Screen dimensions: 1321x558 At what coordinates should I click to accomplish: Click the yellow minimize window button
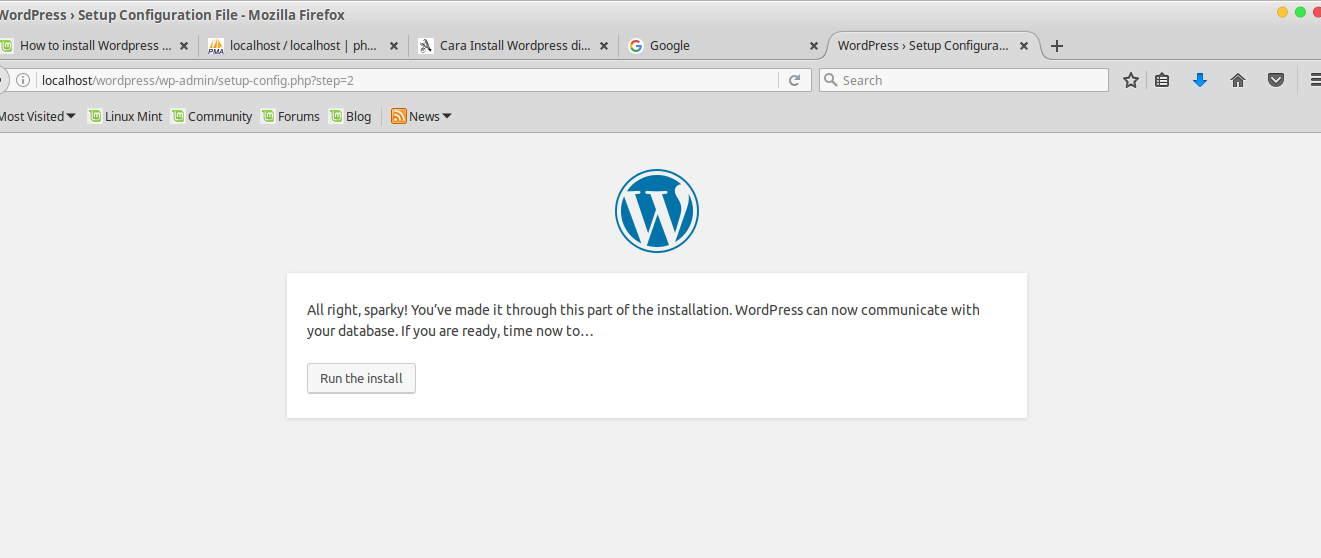click(x=1282, y=12)
